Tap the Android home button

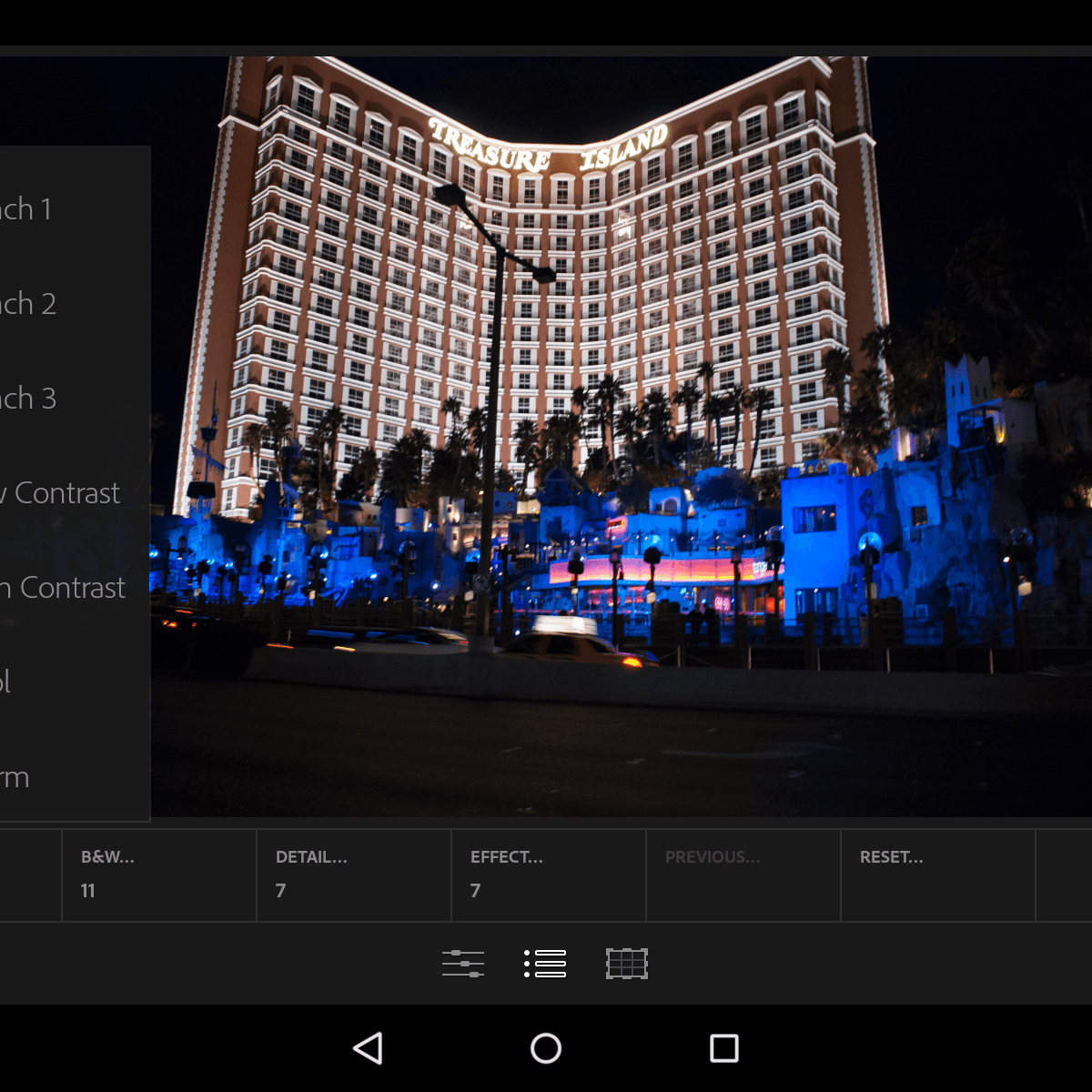point(546,1048)
